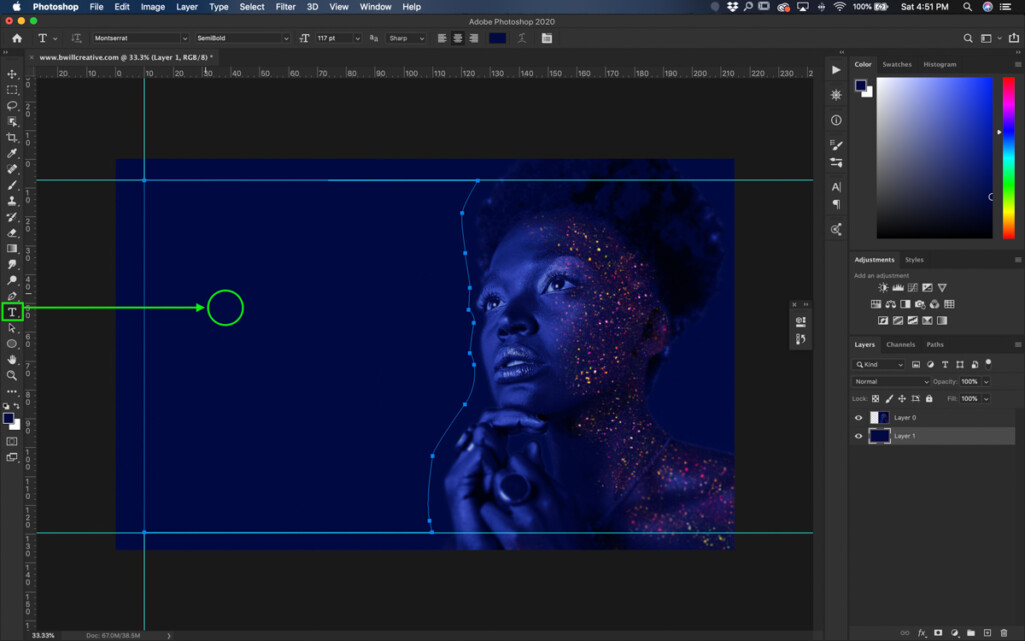The height and width of the screenshot is (641, 1025).
Task: Pick the Crop tool in toolbar
Action: (12, 138)
